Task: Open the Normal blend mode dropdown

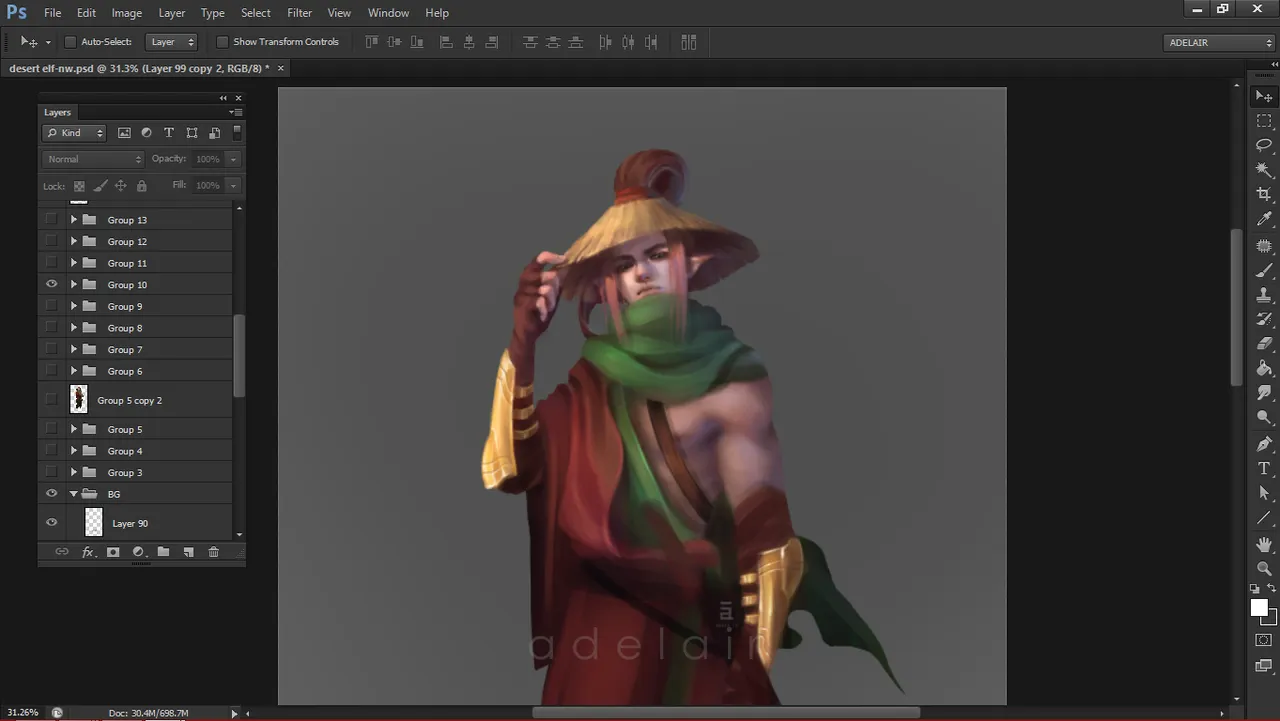Action: 94,159
